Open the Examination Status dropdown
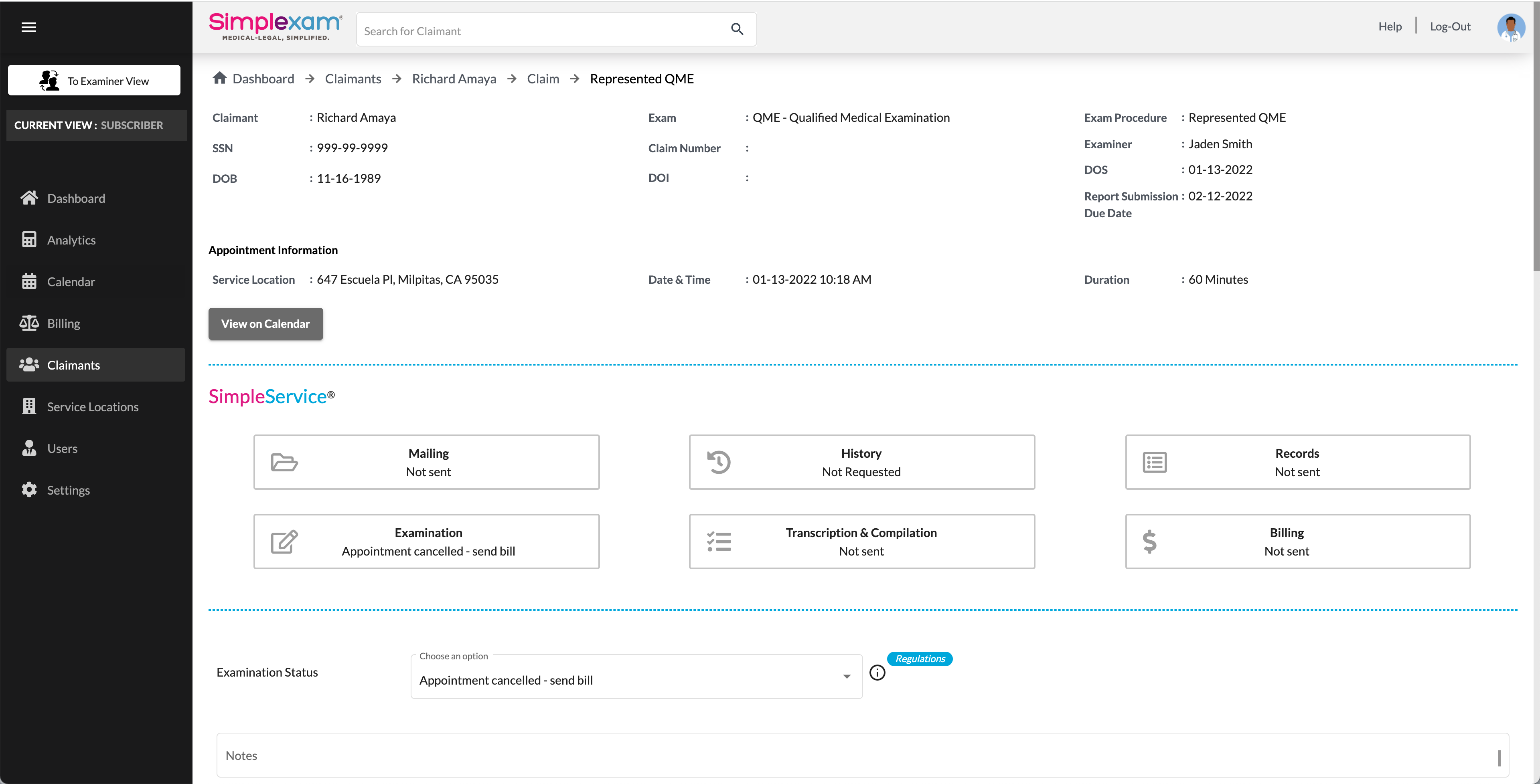 636,679
